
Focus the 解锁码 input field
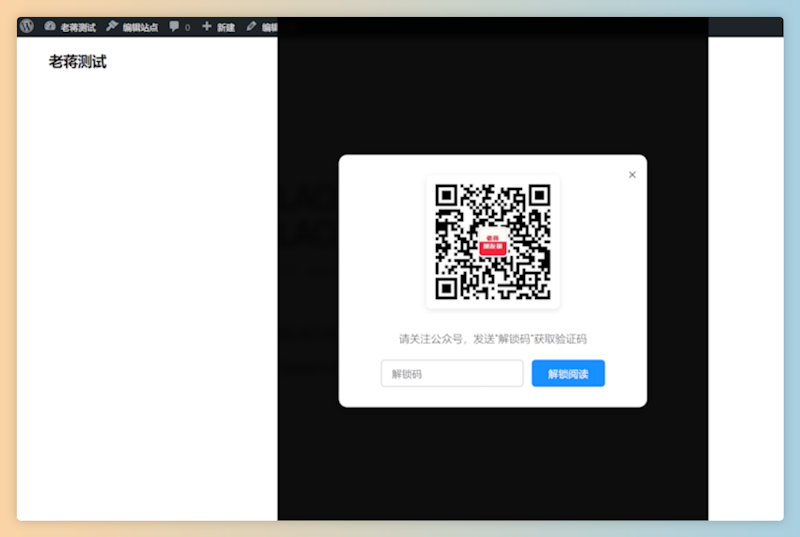[452, 373]
